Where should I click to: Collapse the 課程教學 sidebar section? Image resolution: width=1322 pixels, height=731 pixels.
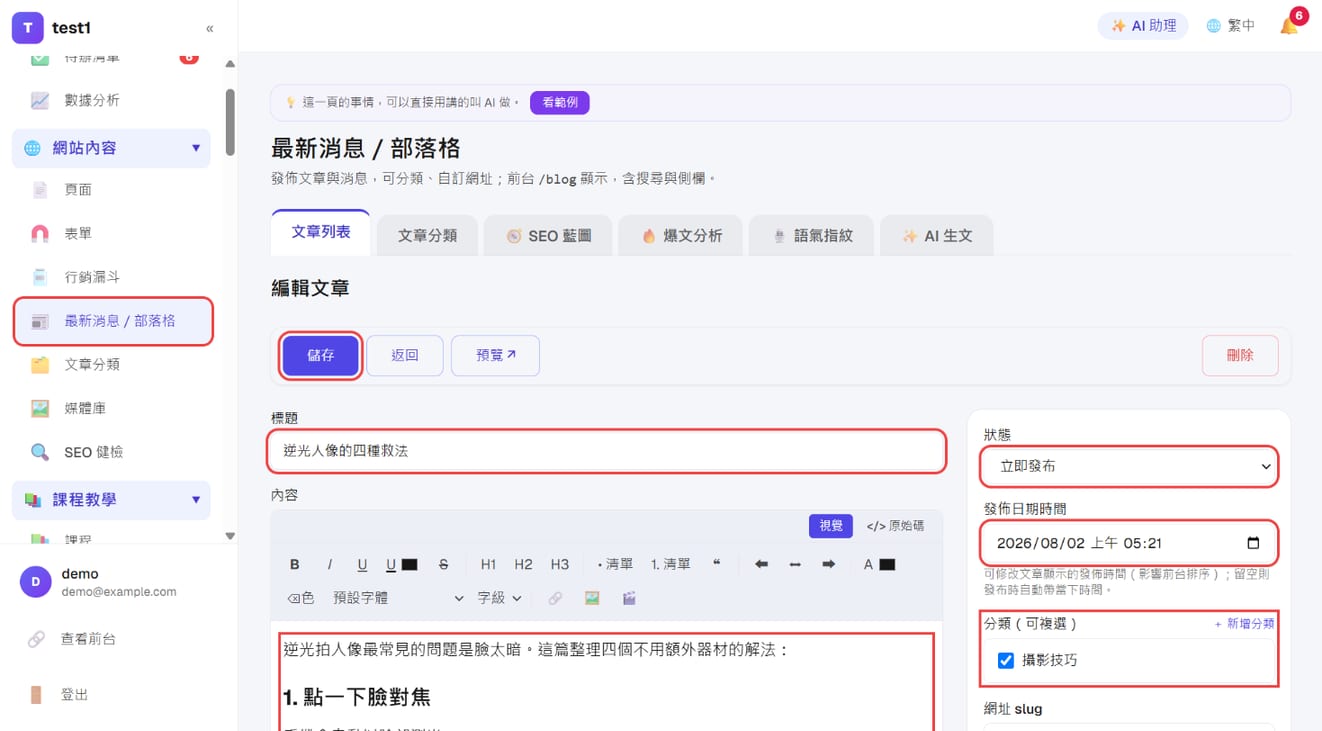click(111, 499)
